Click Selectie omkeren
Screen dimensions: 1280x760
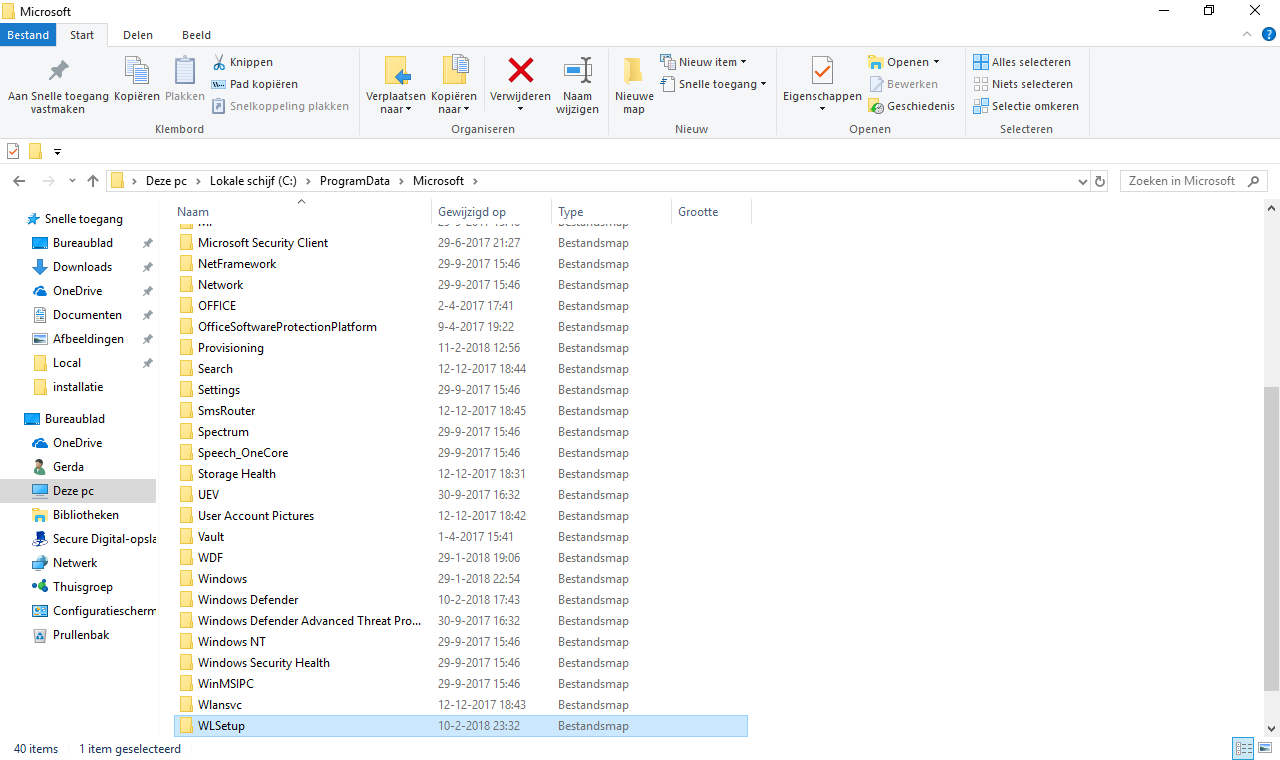click(x=1026, y=106)
